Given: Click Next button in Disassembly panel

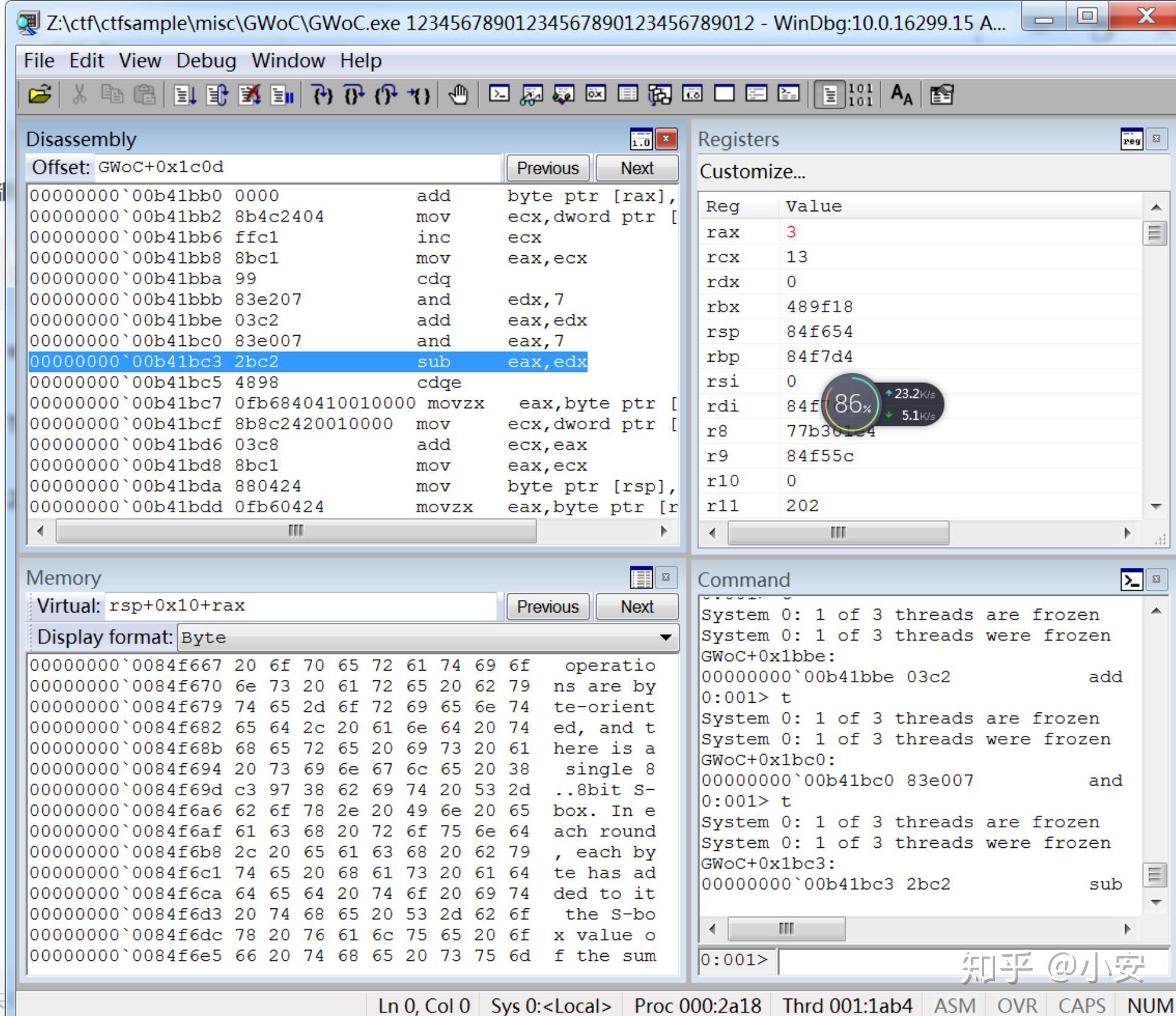Looking at the screenshot, I should coord(636,168).
